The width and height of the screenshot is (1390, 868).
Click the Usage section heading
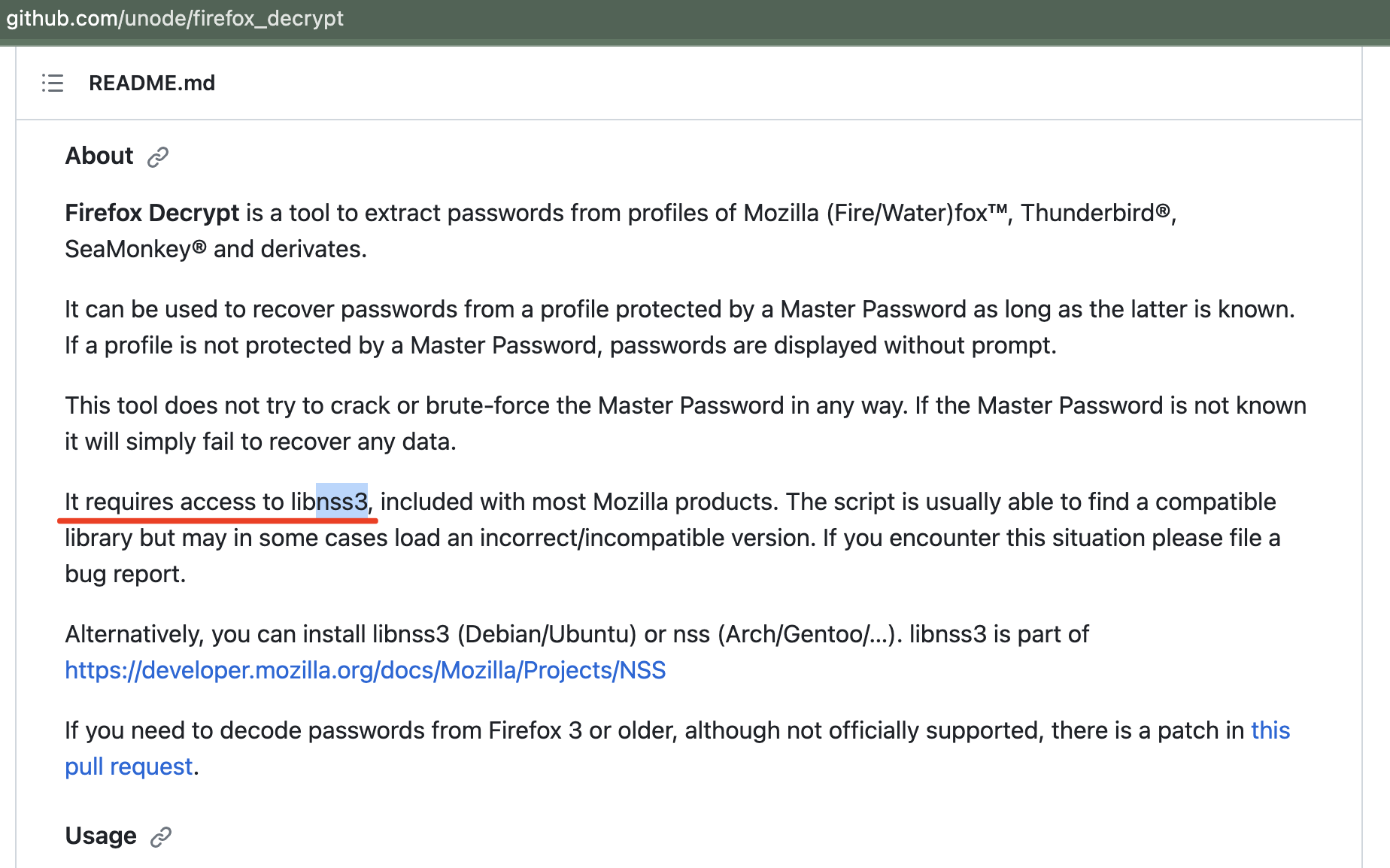tap(101, 836)
